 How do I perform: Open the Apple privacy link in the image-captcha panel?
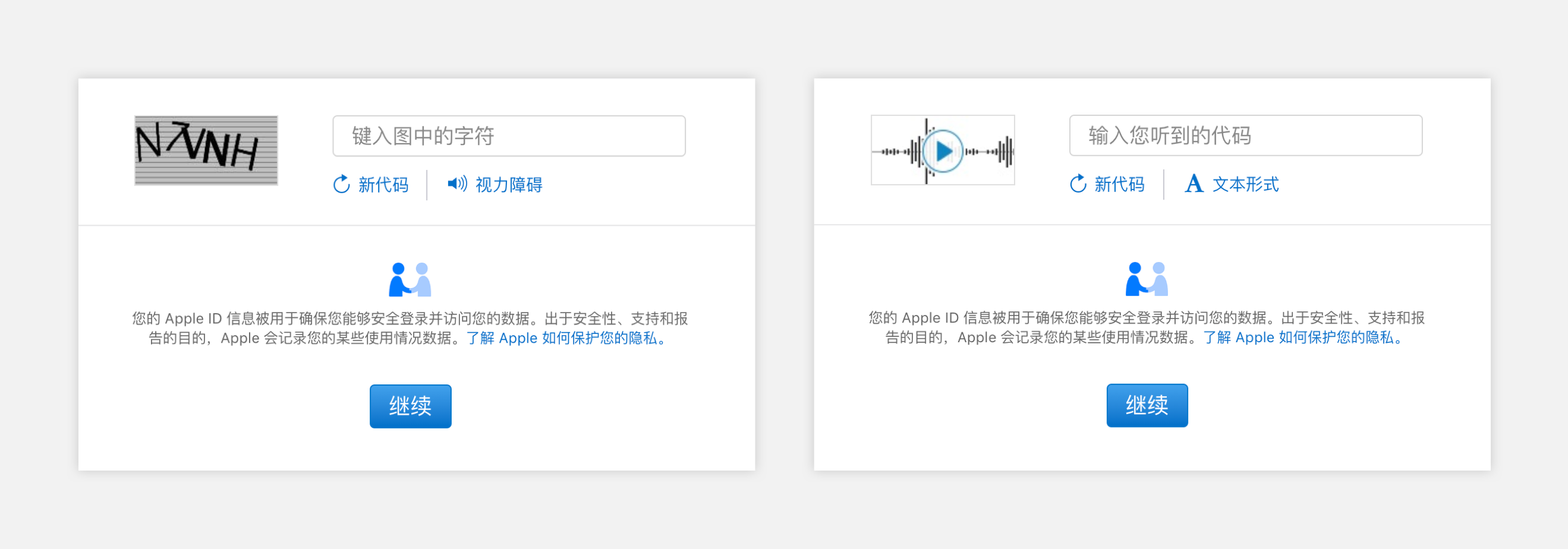[x=566, y=338]
